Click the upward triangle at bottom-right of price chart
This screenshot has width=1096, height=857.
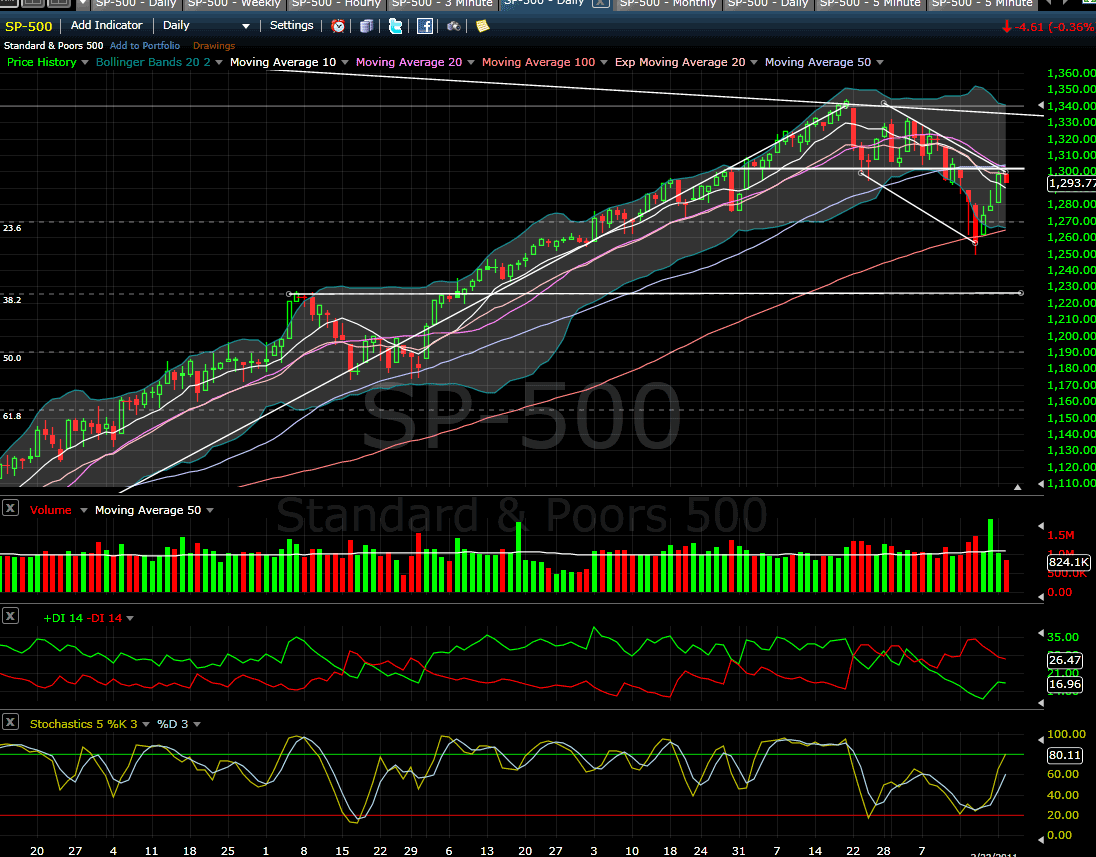point(1018,487)
